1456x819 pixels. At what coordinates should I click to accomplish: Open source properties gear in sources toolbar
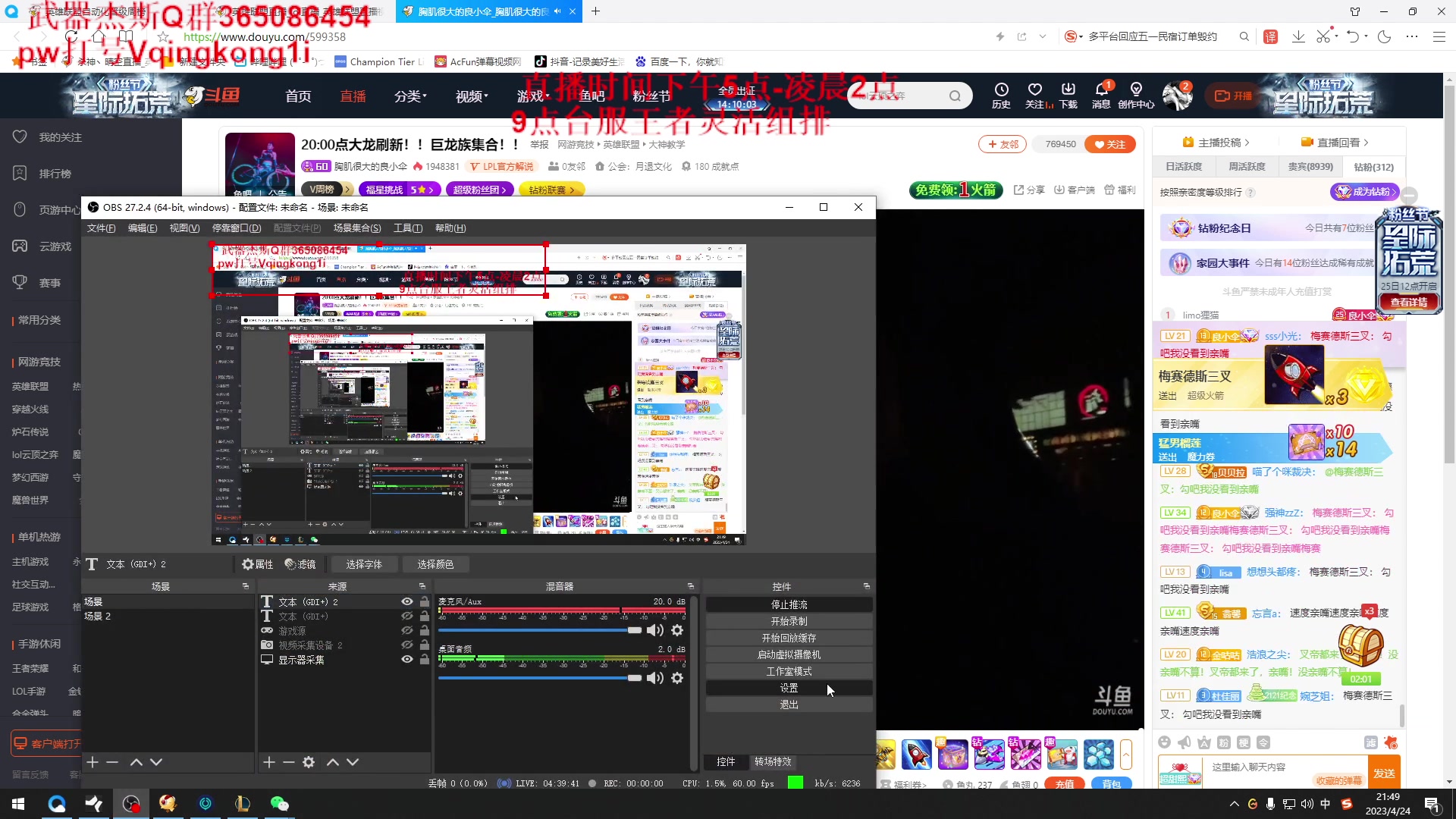pyautogui.click(x=309, y=762)
